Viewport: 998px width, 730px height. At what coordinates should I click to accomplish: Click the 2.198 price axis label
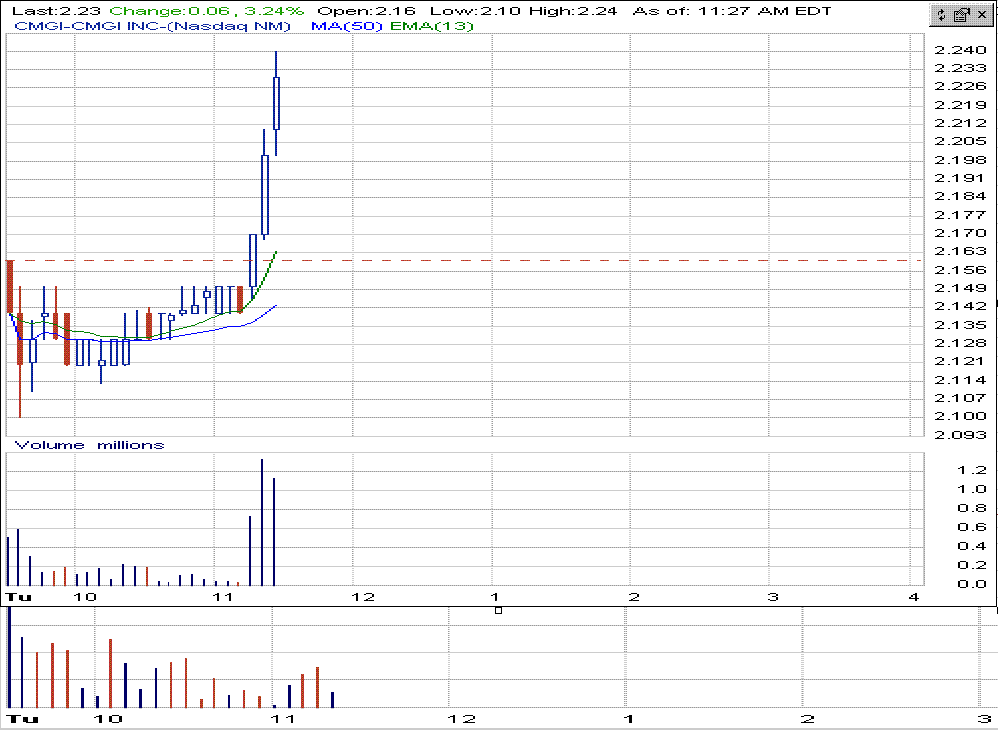pos(960,160)
